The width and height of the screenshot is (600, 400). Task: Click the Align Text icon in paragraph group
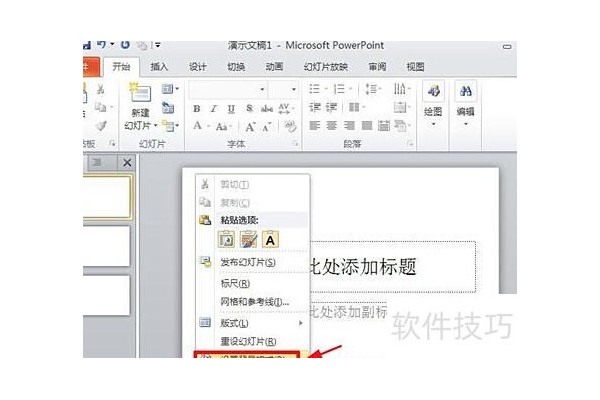(401, 108)
